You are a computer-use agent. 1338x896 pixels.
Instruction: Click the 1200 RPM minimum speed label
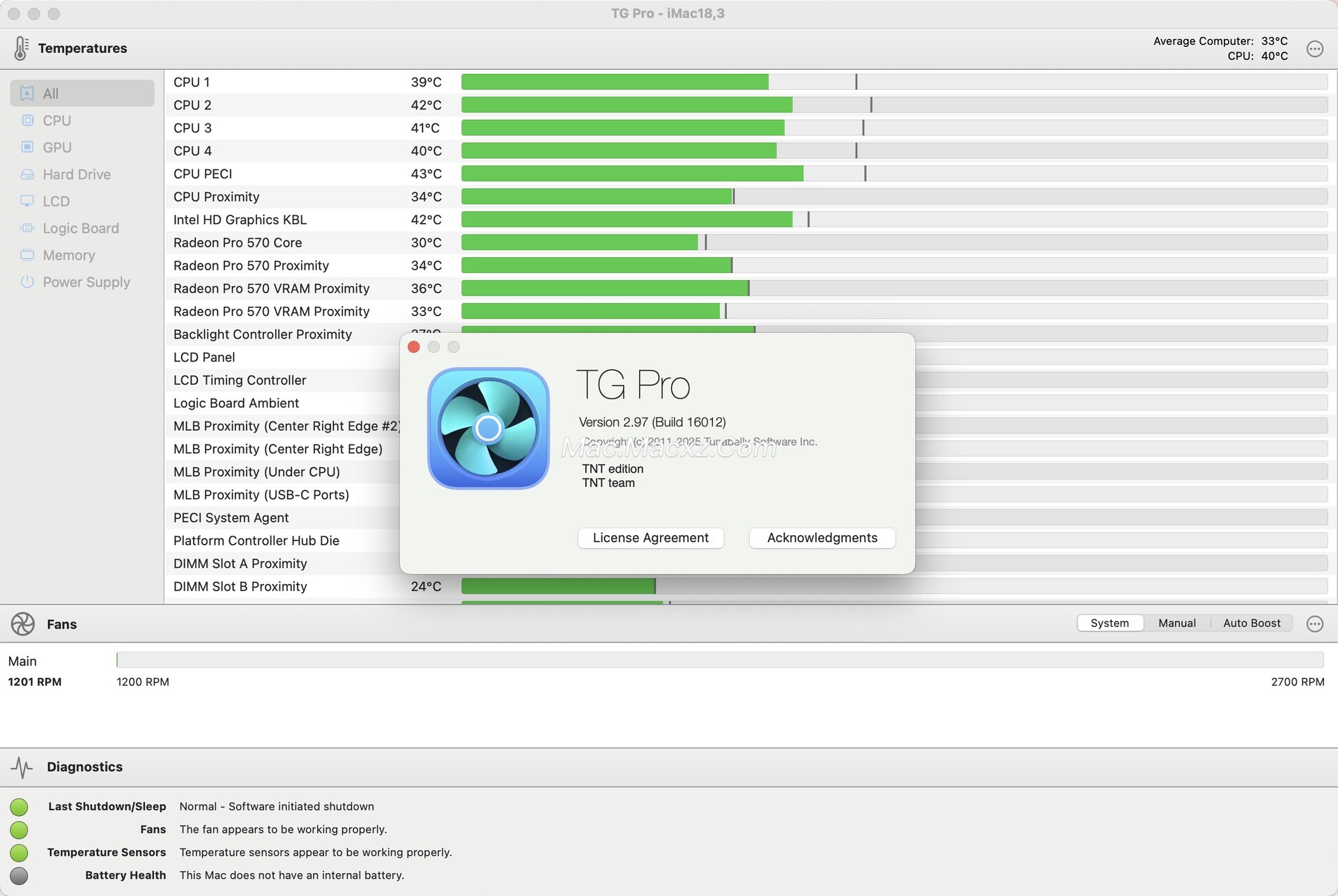pyautogui.click(x=143, y=682)
